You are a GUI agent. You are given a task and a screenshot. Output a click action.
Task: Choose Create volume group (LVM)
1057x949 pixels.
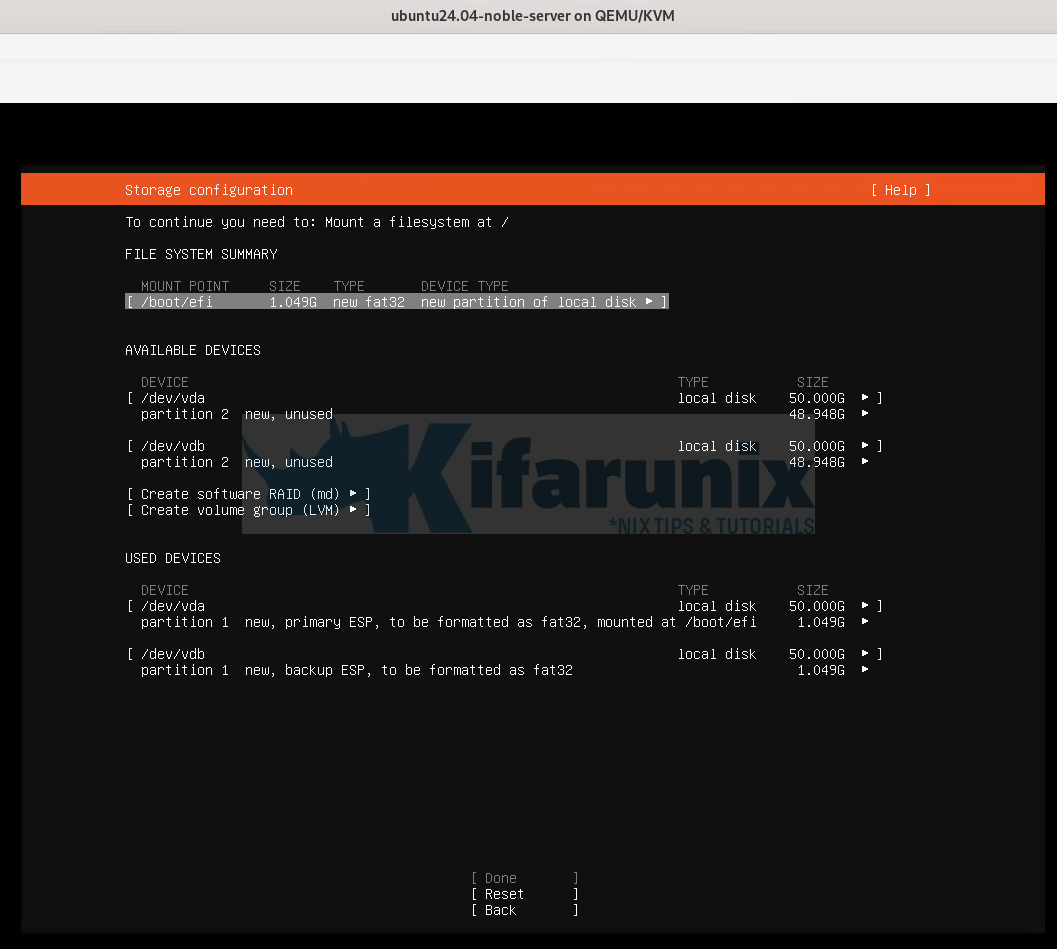249,510
